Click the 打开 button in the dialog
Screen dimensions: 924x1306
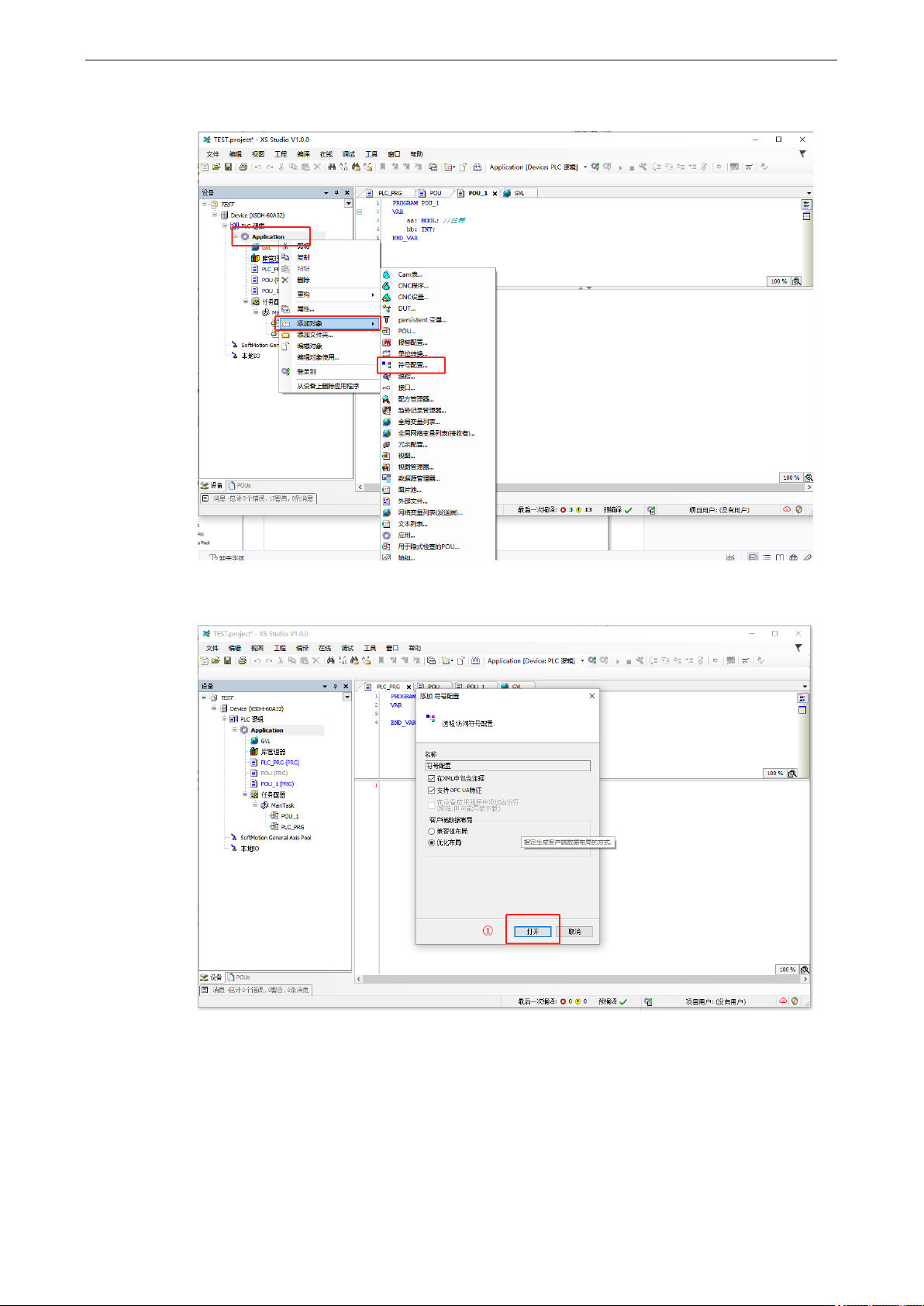[533, 932]
